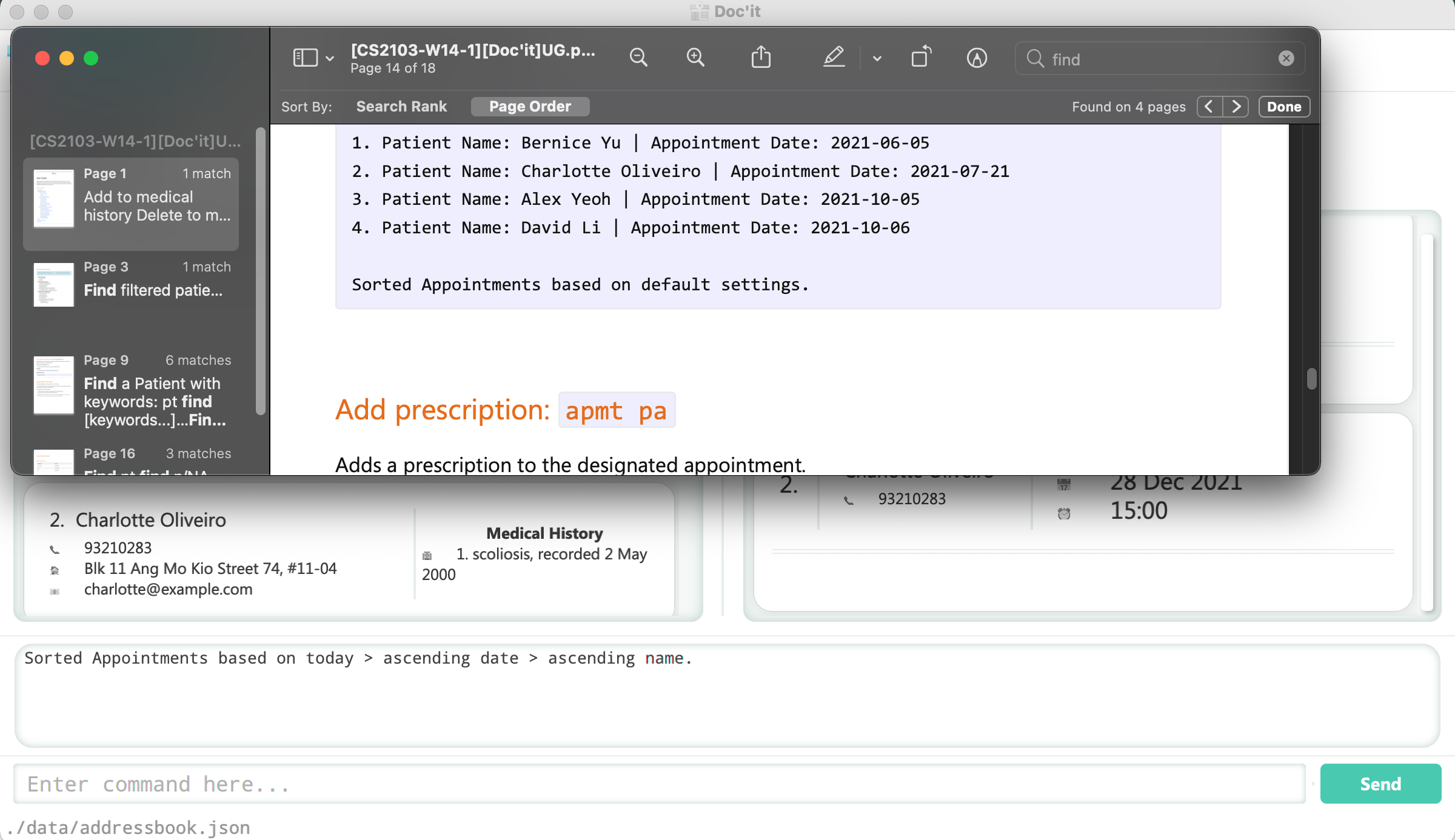Go to previous search match arrow

point(1209,107)
